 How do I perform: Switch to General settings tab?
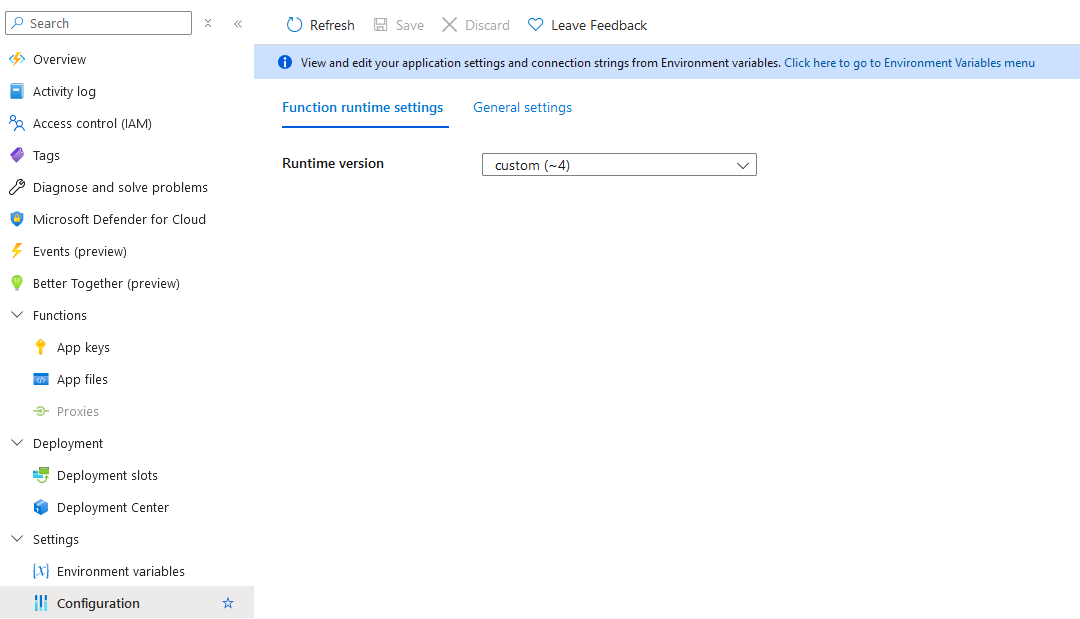point(522,107)
